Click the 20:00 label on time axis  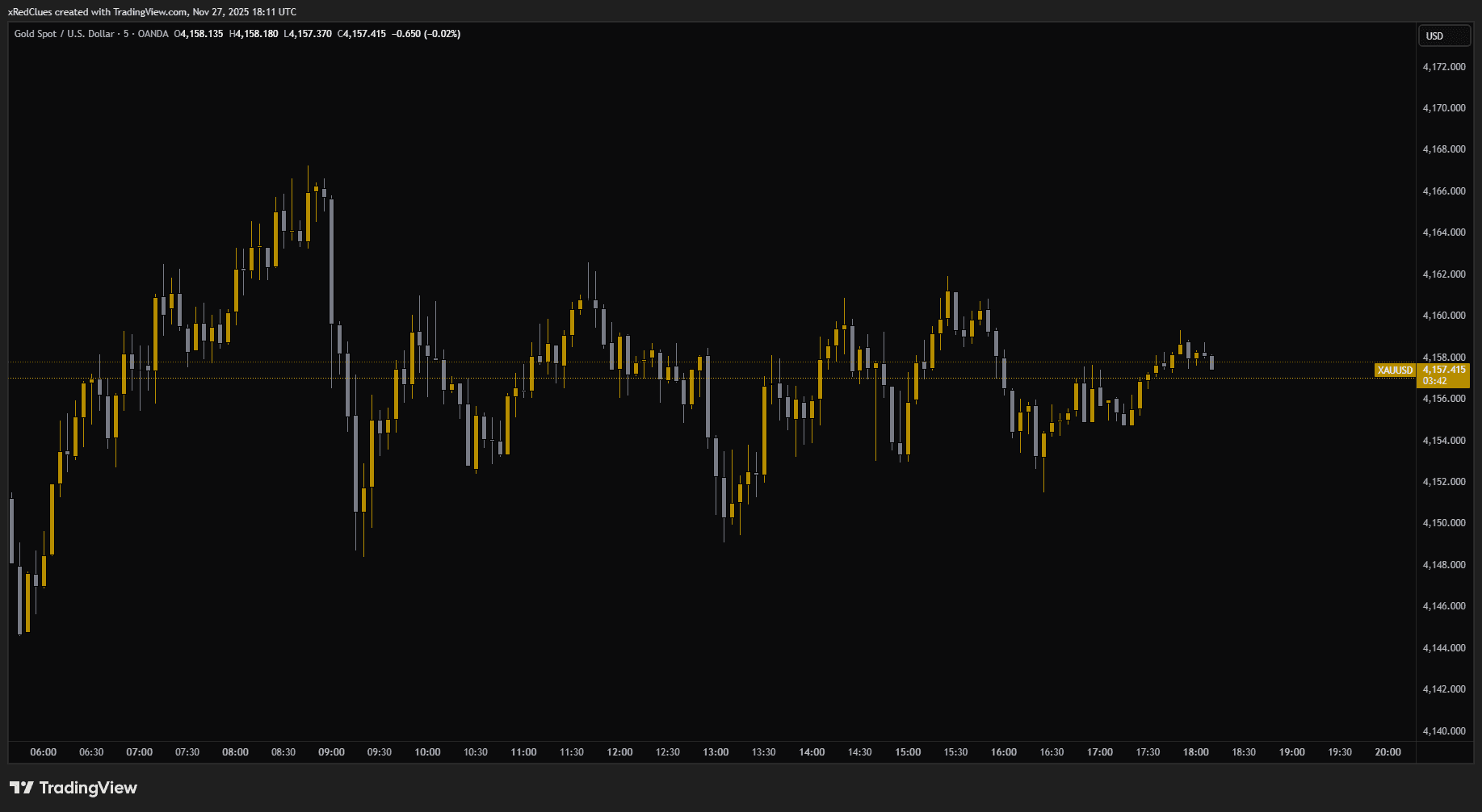point(1388,752)
